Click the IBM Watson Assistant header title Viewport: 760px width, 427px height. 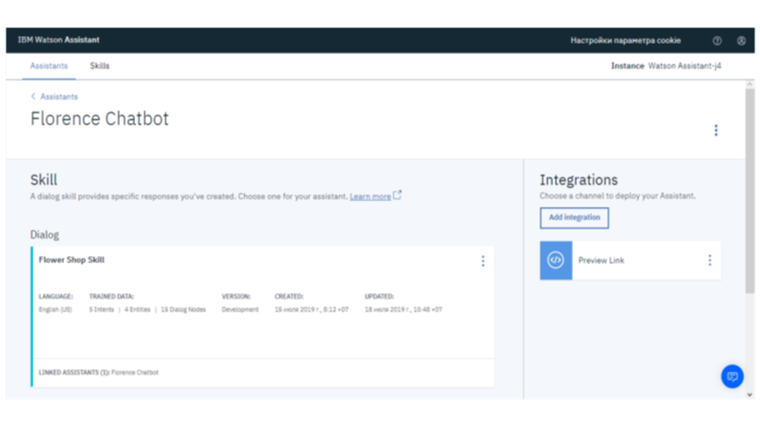coord(59,40)
